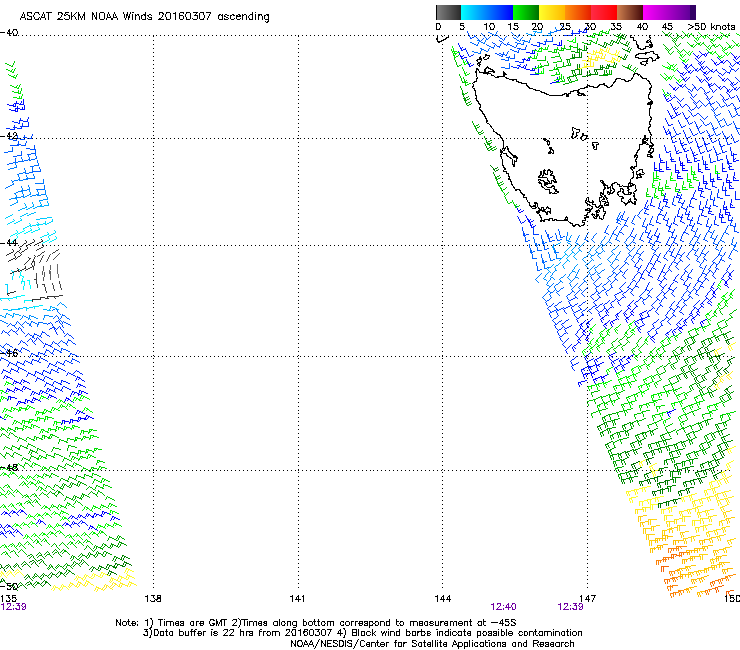Select the dark blue 10-15 knots legend color
This screenshot has width=740, height=650.
500,12
